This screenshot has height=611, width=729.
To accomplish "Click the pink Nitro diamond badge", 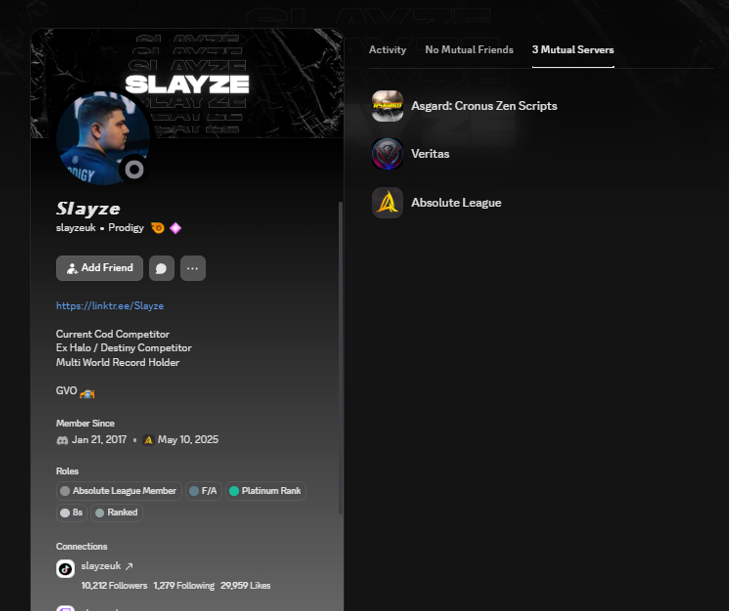I will pos(175,228).
